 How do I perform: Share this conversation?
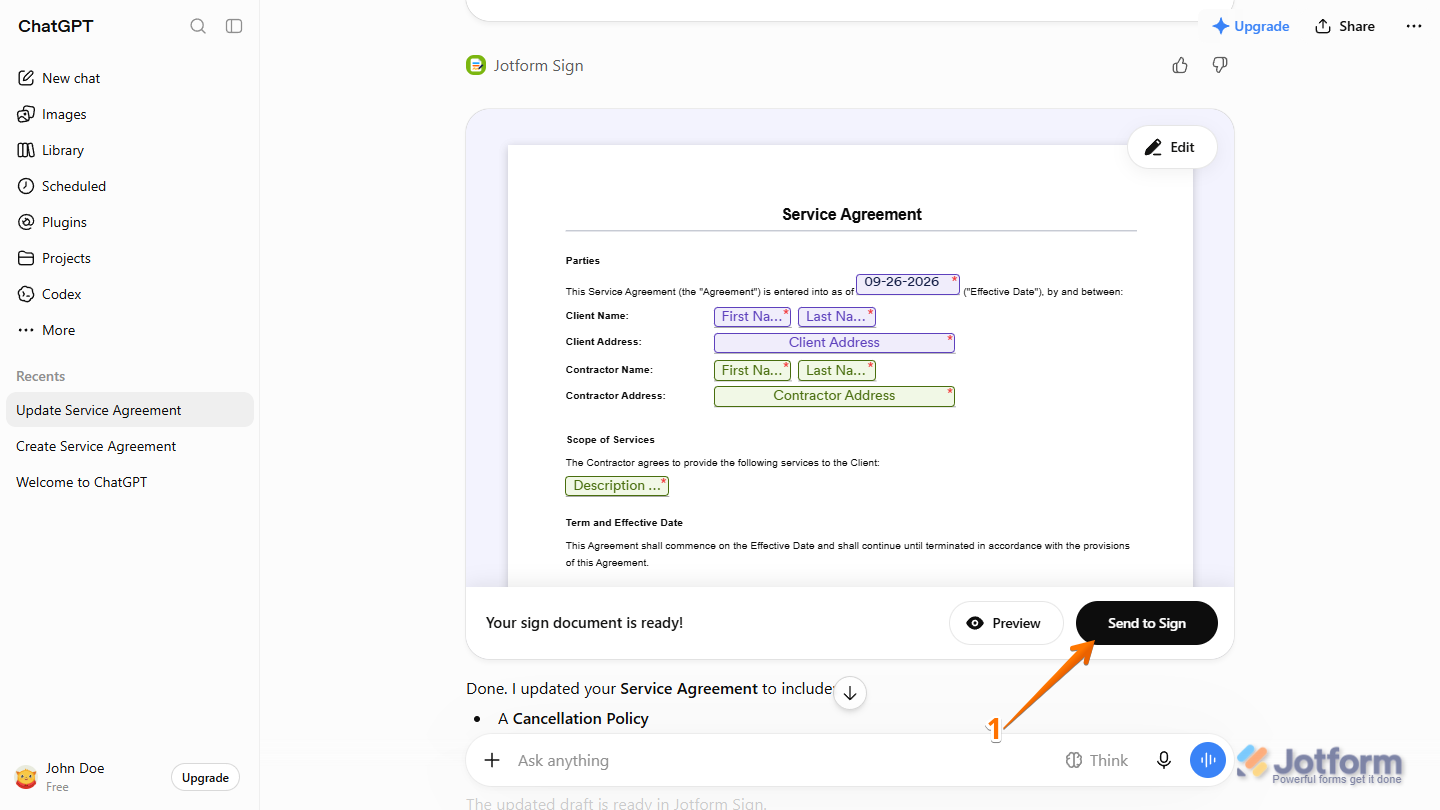click(1345, 26)
